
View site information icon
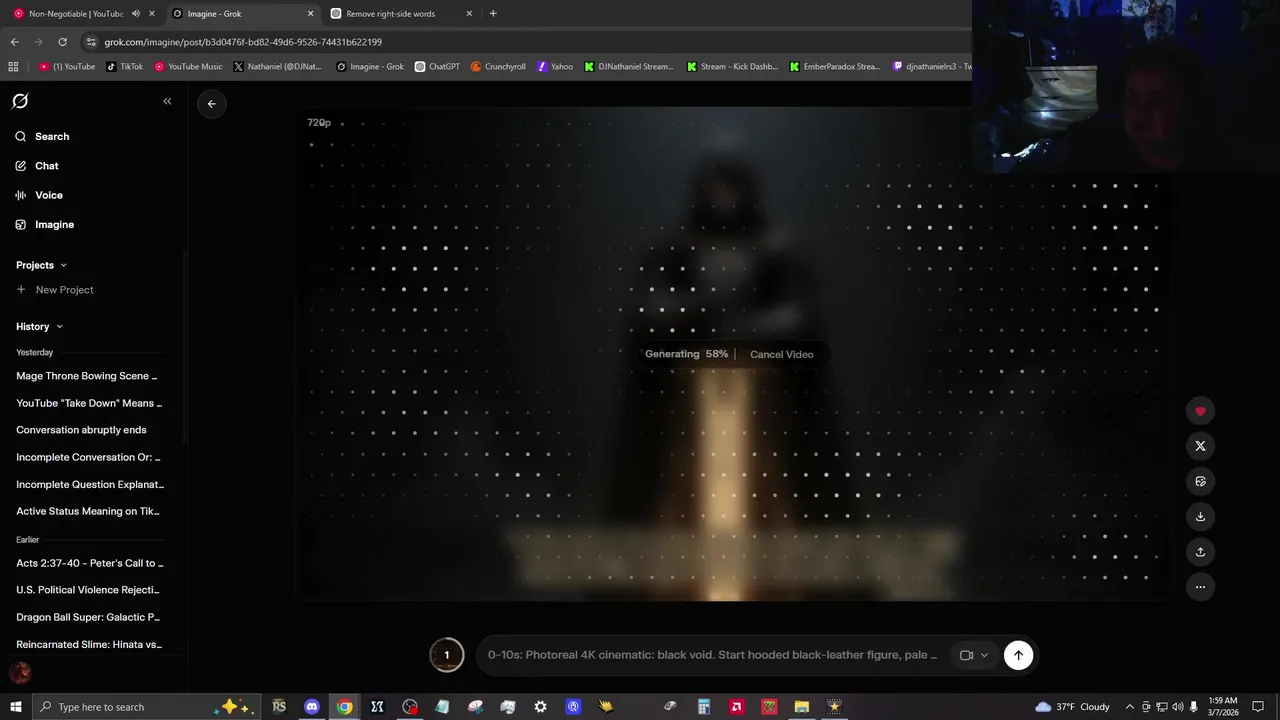[91, 42]
